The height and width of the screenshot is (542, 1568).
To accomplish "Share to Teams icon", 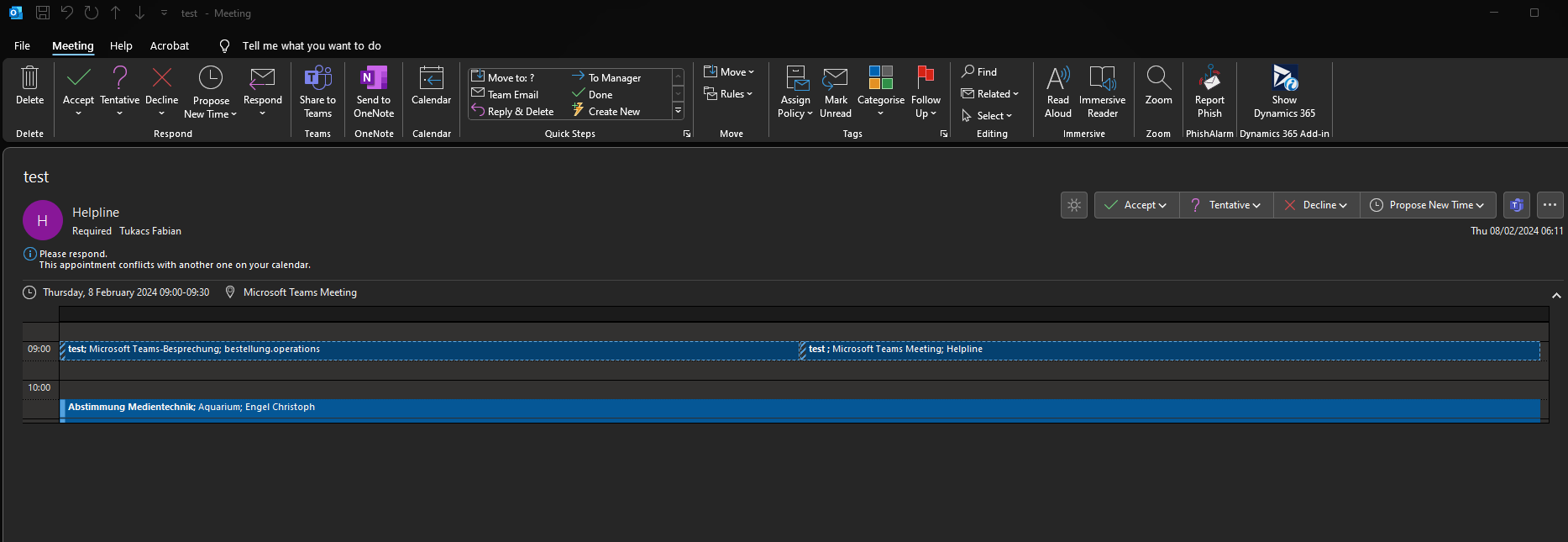I will pos(317,78).
